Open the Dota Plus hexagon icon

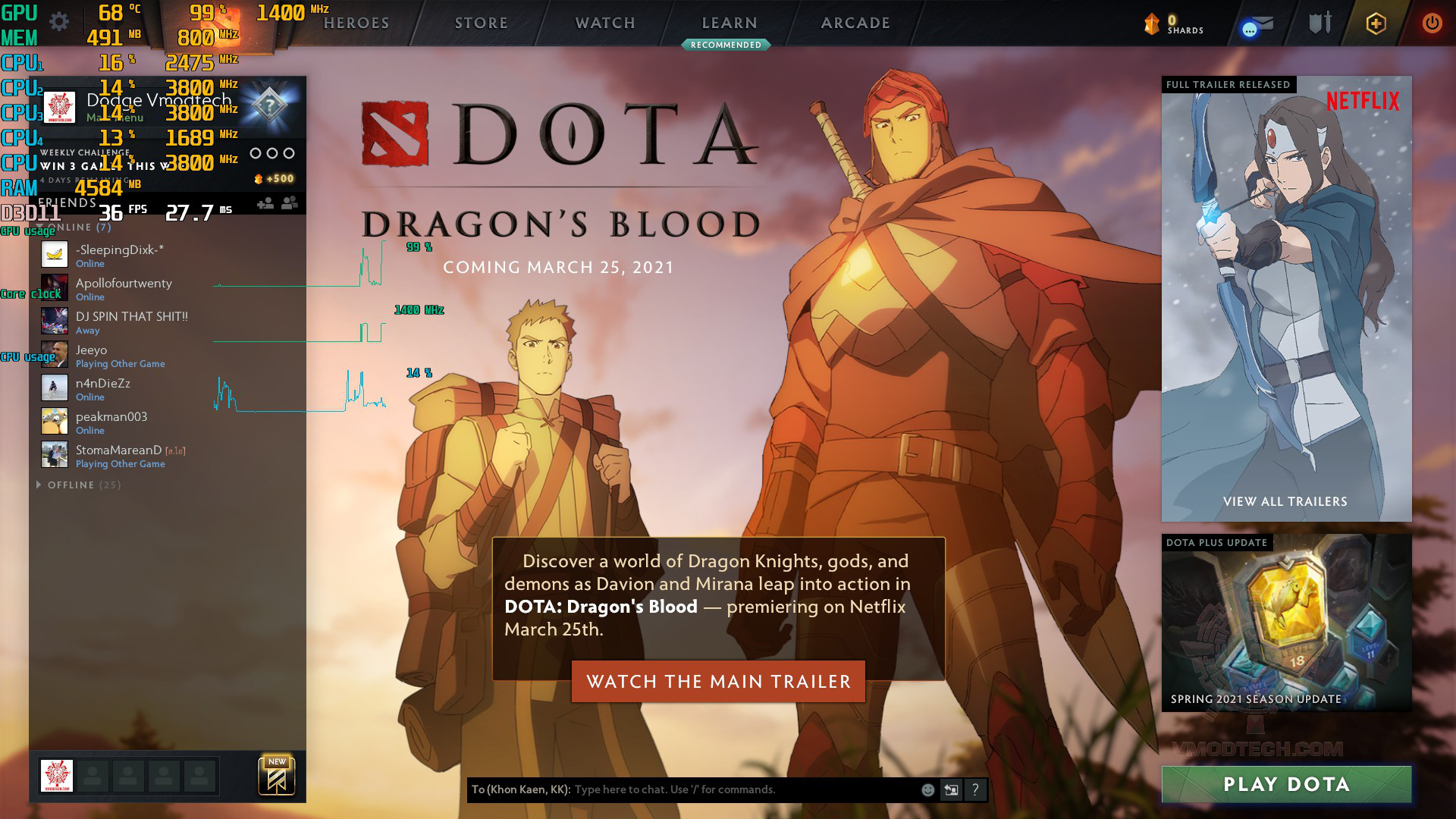tap(1376, 23)
